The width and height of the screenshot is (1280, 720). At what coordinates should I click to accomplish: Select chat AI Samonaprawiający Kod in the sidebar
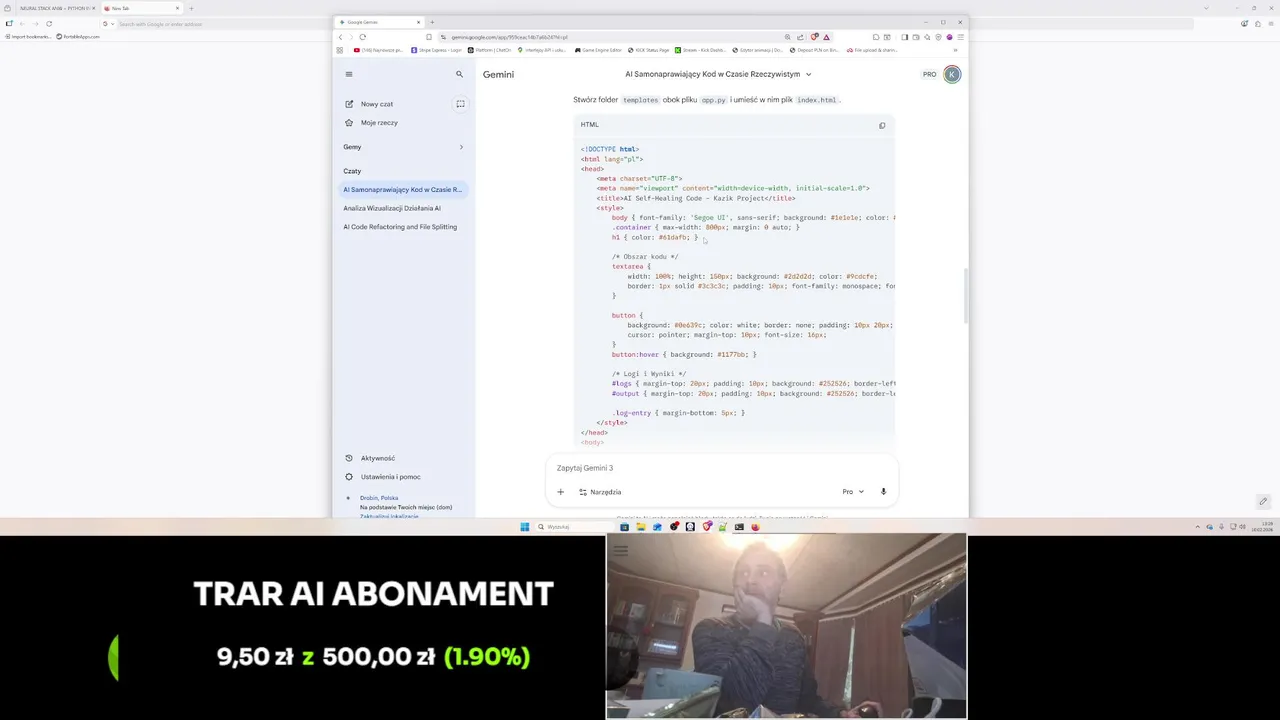point(402,189)
